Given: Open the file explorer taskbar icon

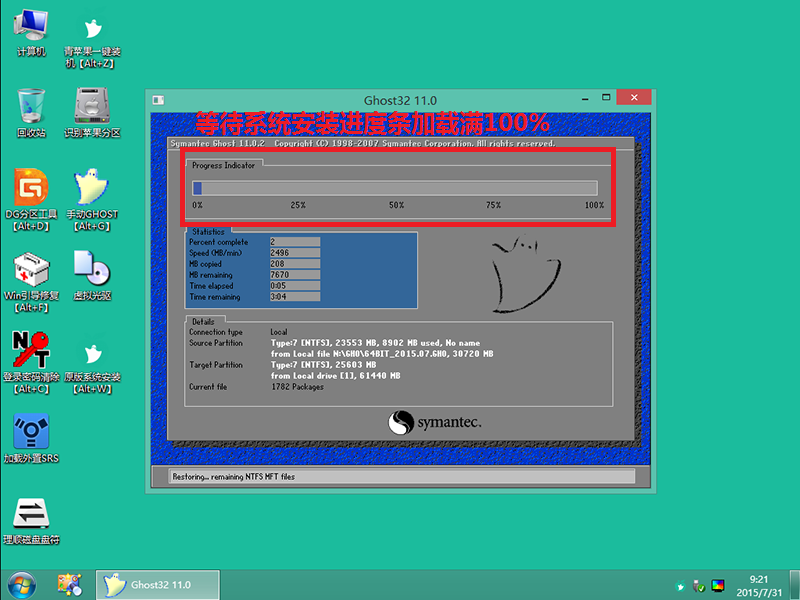Looking at the screenshot, I should point(68,585).
